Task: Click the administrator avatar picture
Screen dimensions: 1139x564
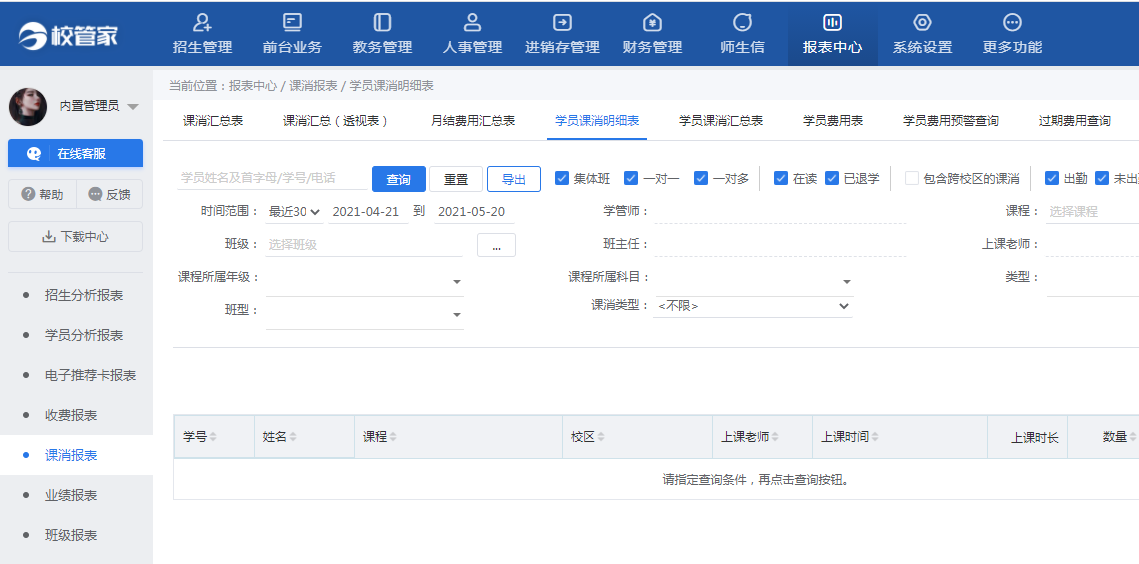Action: coord(28,107)
